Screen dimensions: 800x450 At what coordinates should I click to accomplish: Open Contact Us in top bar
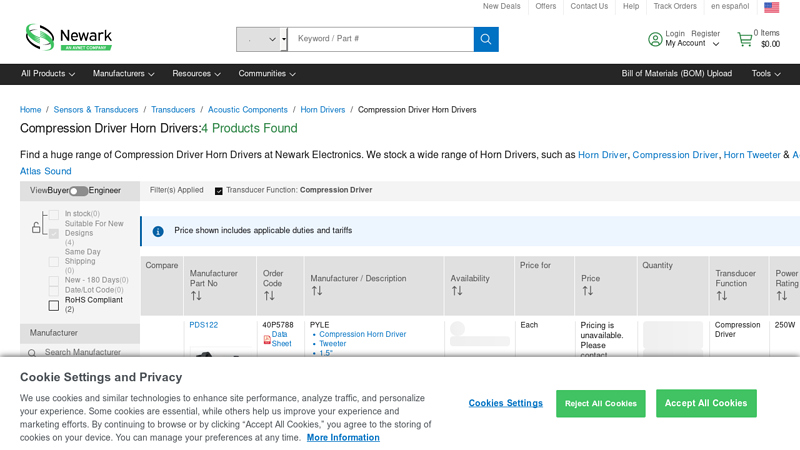point(589,6)
